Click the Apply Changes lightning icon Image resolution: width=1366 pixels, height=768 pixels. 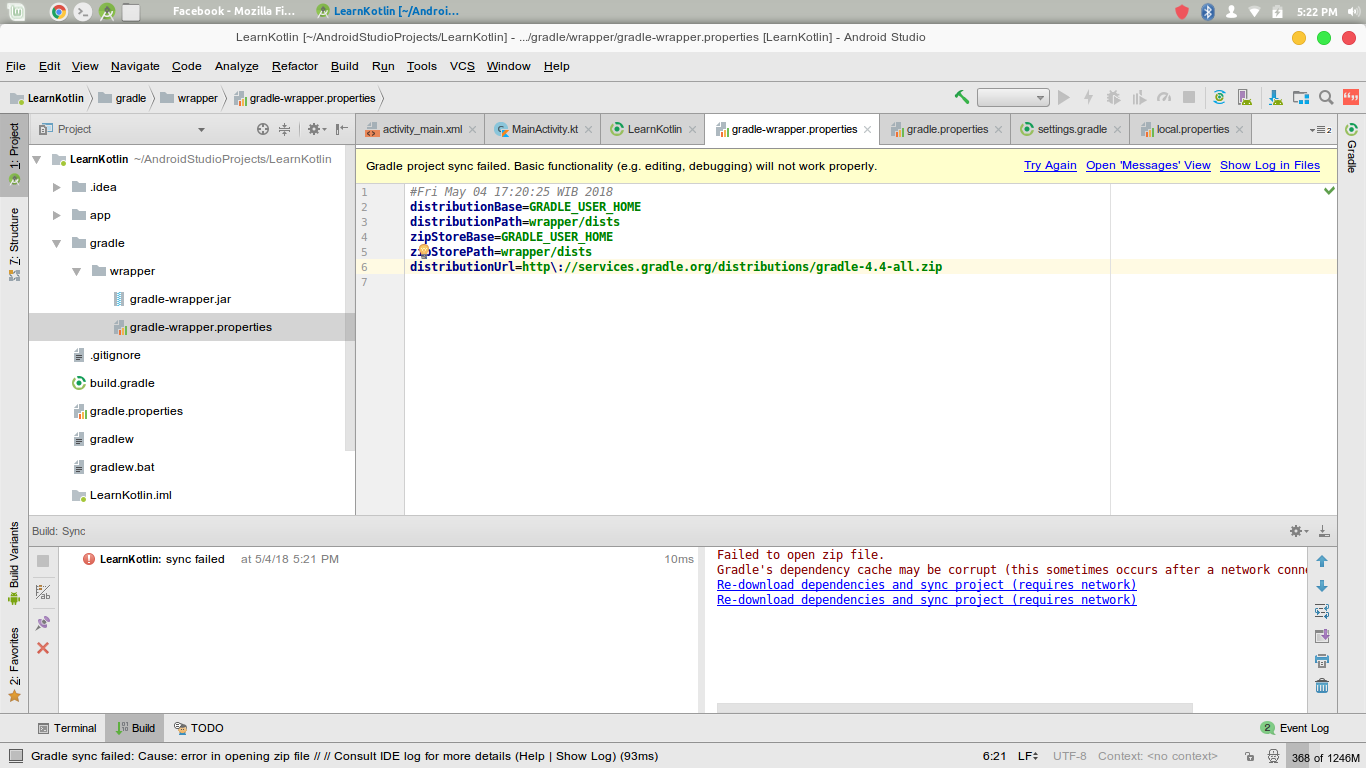(x=1089, y=97)
